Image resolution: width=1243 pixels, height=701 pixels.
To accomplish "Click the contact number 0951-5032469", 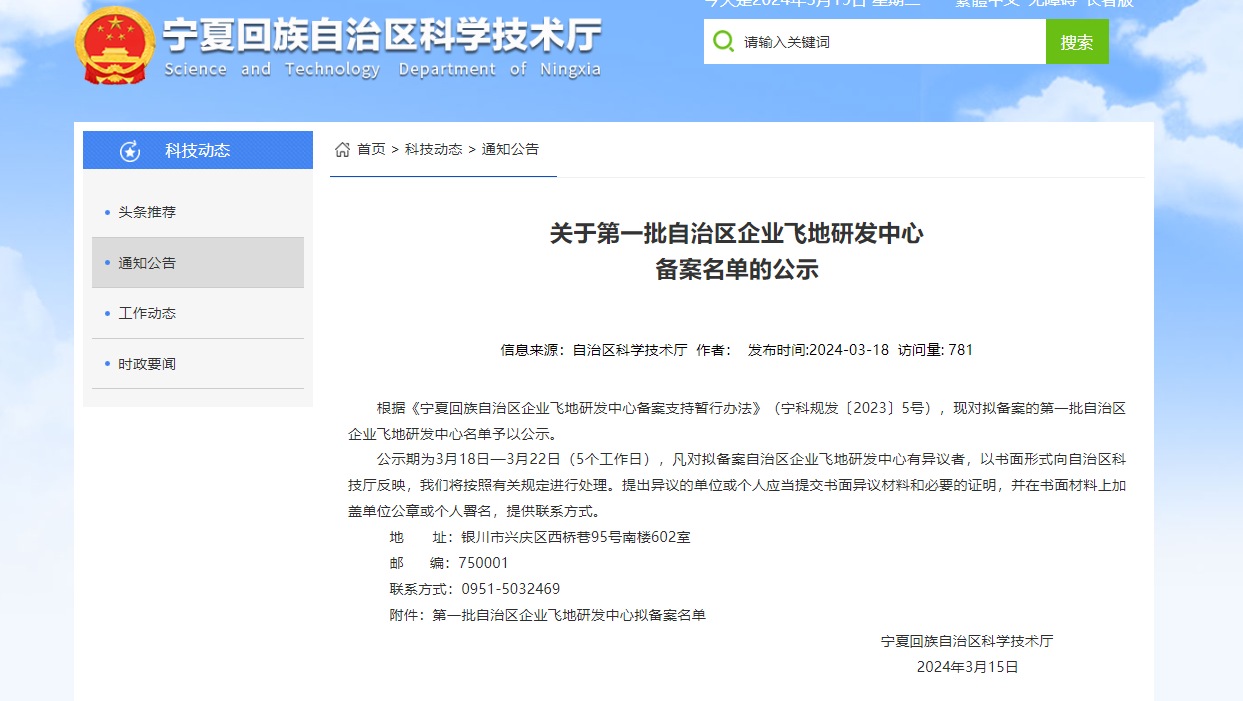I will (x=510, y=589).
